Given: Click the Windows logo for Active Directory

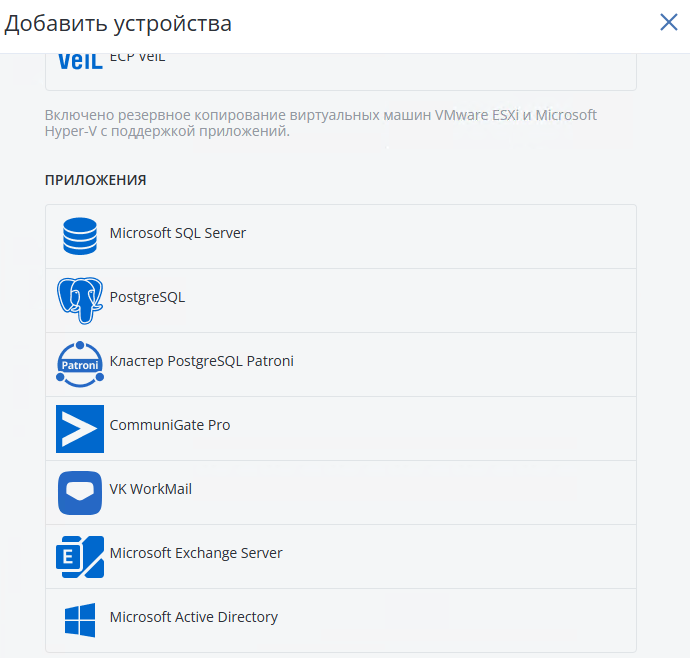Looking at the screenshot, I should click(80, 620).
